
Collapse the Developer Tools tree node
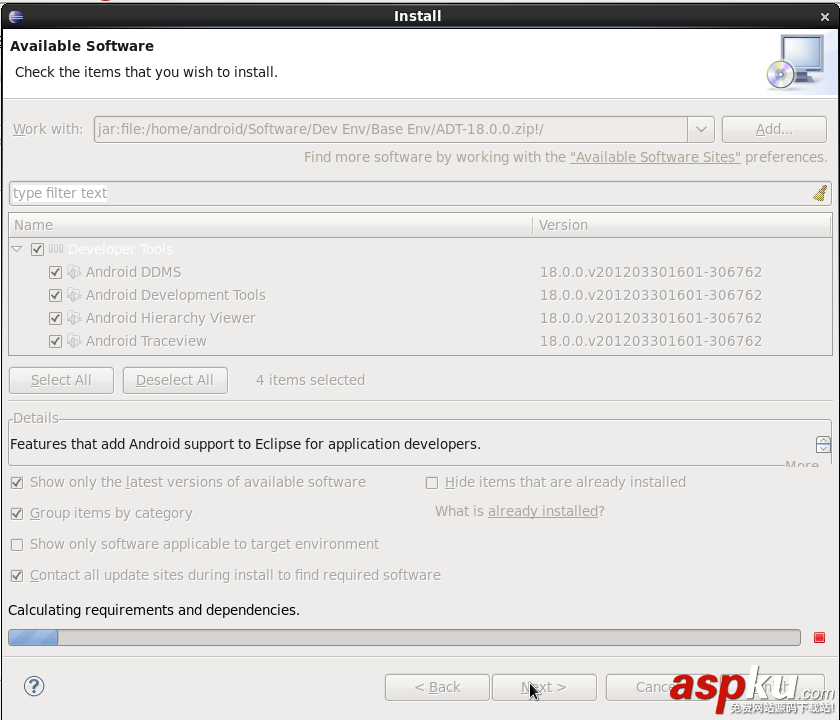(x=17, y=249)
